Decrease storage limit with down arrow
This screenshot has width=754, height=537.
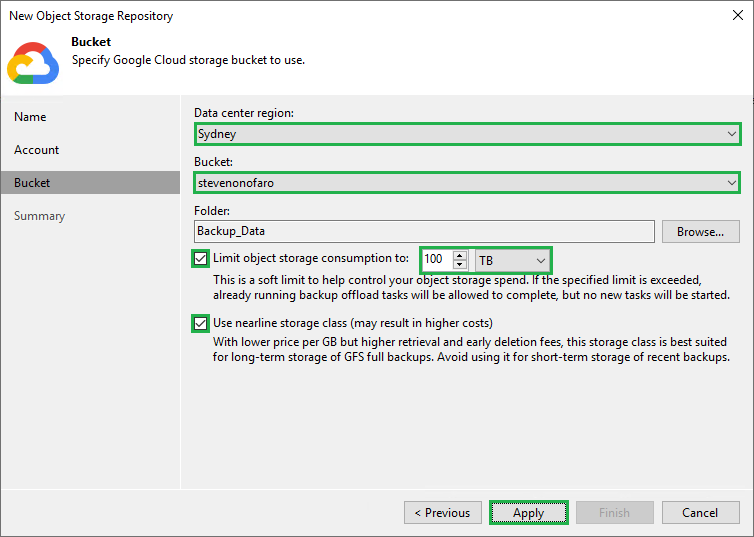[460, 264]
